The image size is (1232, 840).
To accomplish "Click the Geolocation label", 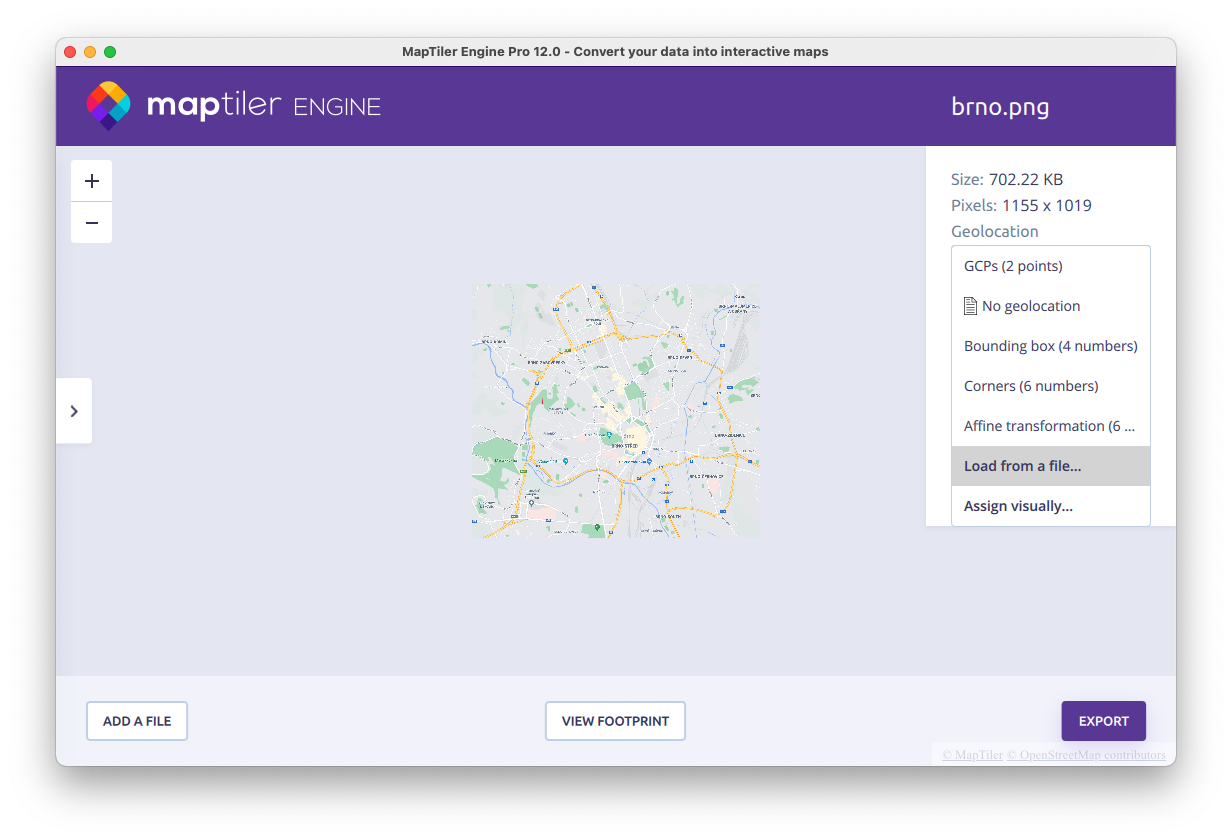I will tap(994, 231).
